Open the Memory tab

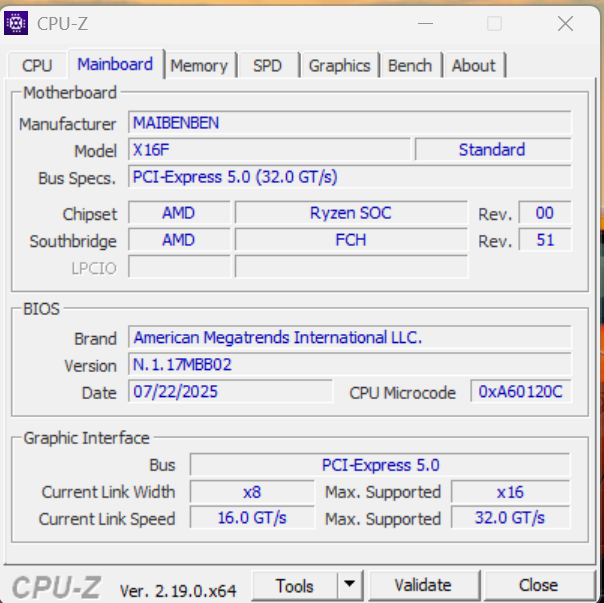[199, 66]
